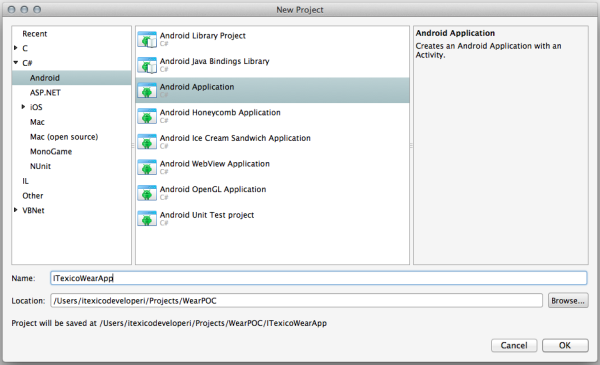Click the project Name input field
600x365 pixels.
click(x=318, y=278)
